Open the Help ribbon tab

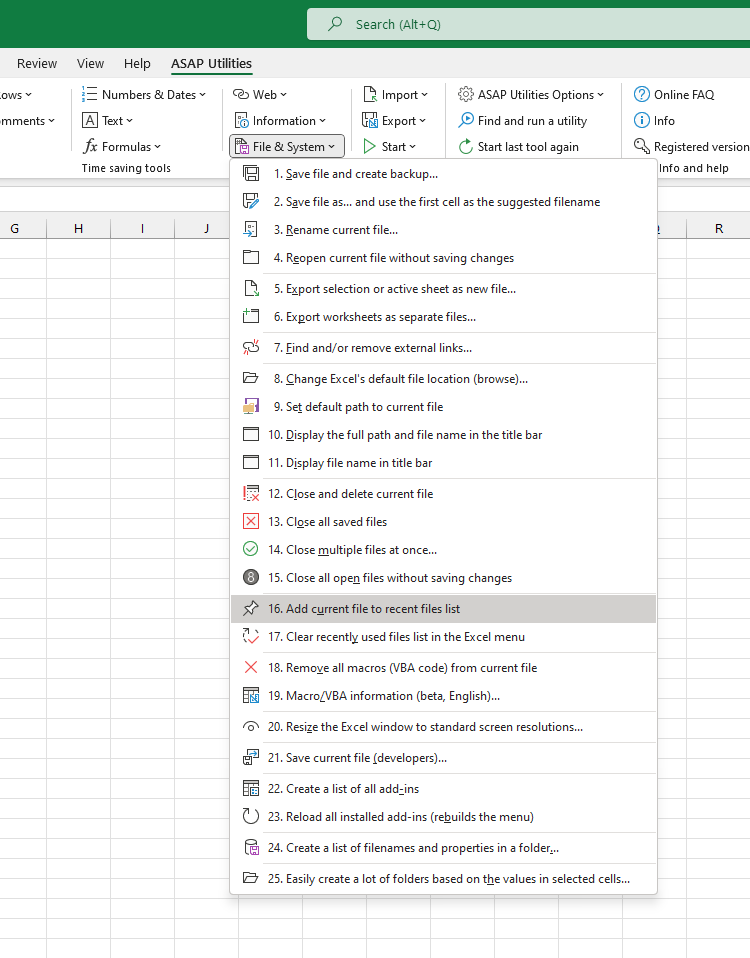[137, 64]
